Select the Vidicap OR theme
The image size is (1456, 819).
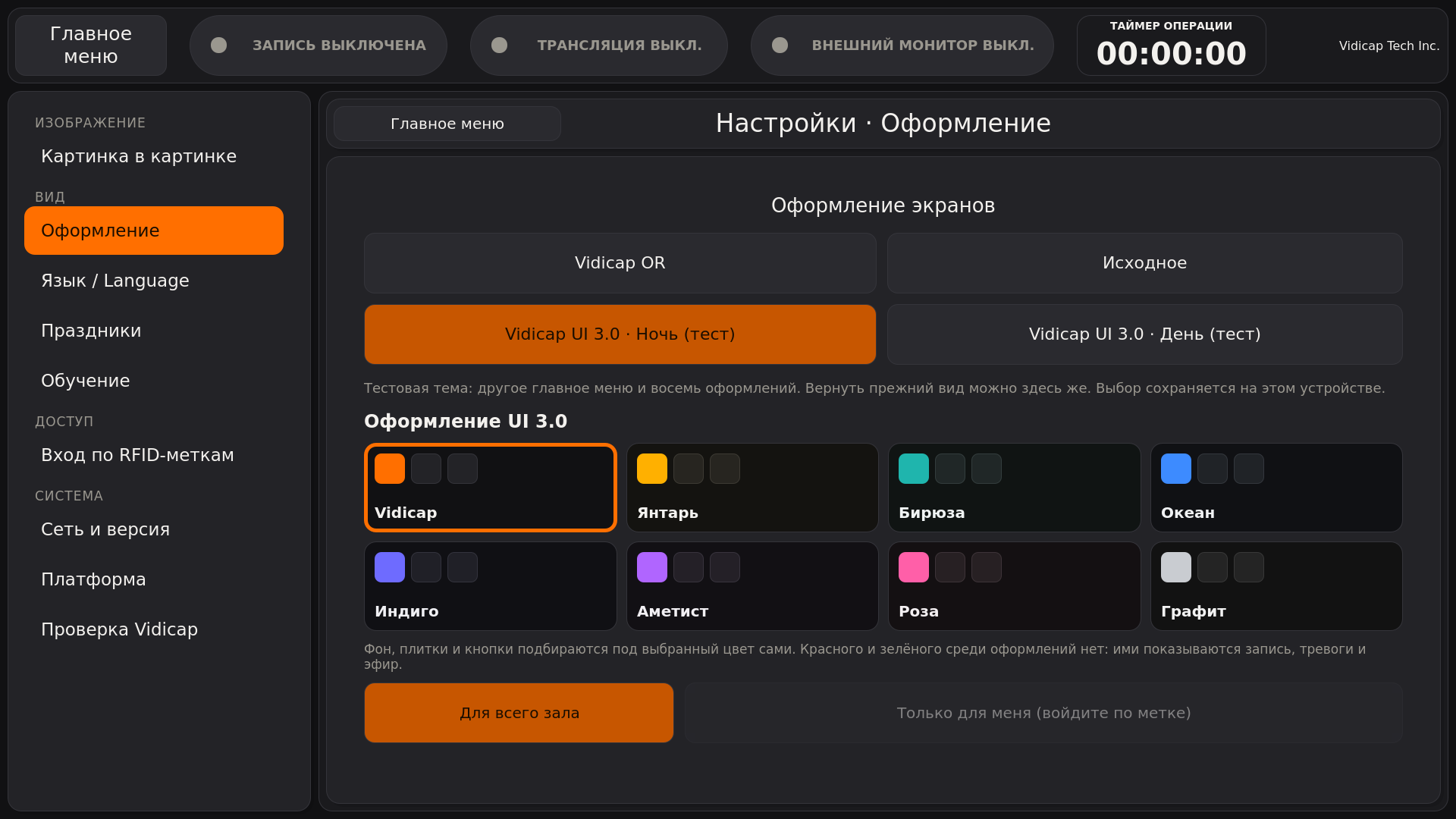click(620, 263)
